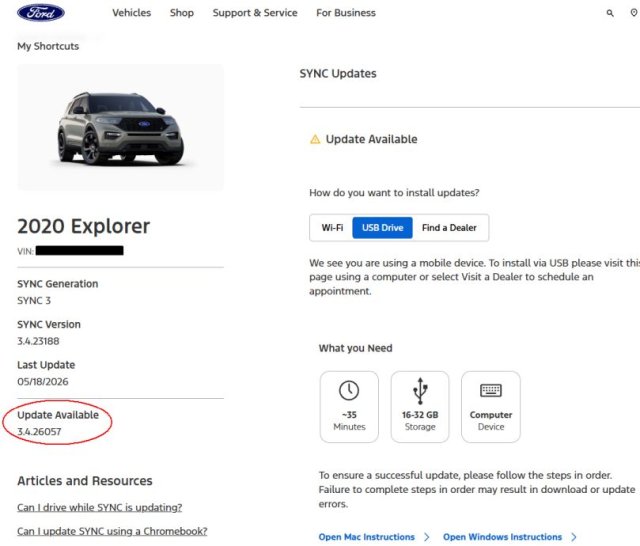640x546 pixels.
Task: Expand the Vehicles menu
Action: (131, 13)
